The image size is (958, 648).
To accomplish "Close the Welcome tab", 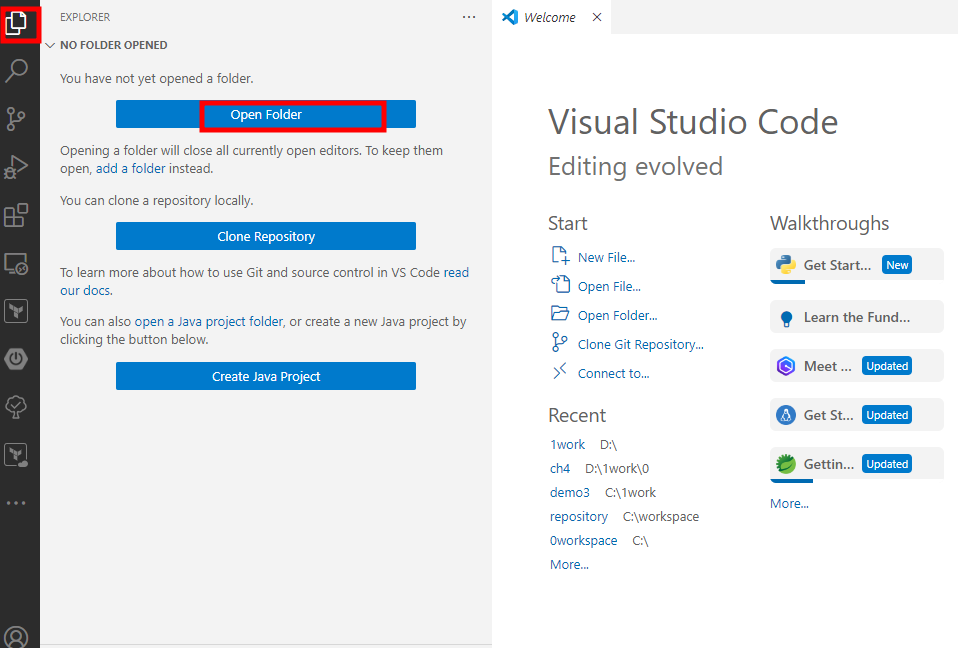I will point(597,17).
